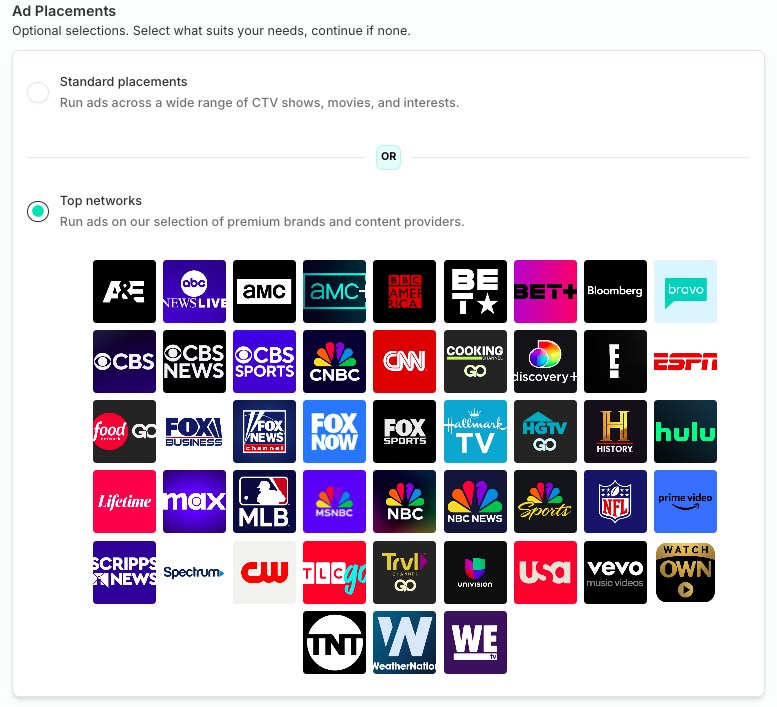Select the NBC News tile
This screenshot has width=777, height=707.
(475, 502)
